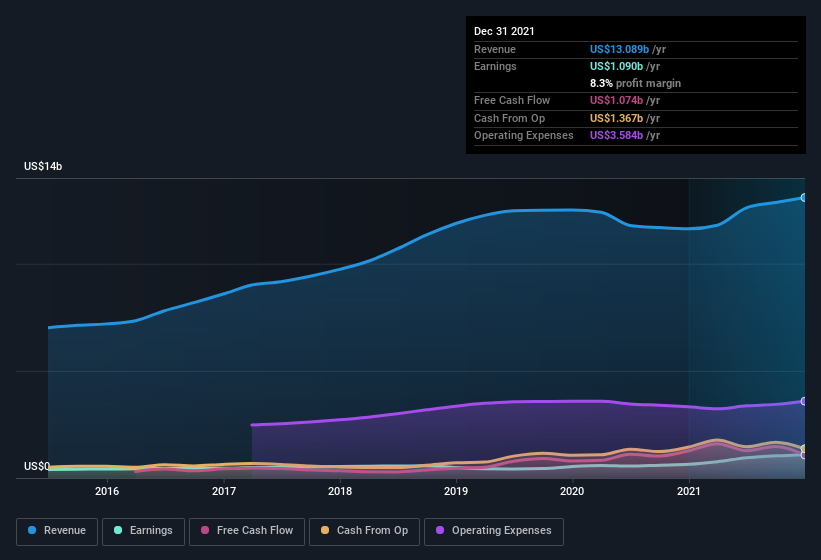
Task: Click the 2019 x-axis label
Action: coord(456,491)
